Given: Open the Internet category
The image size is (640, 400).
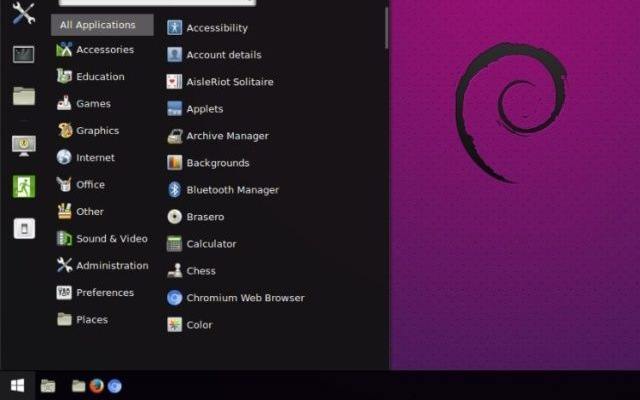Looking at the screenshot, I should (86, 158).
